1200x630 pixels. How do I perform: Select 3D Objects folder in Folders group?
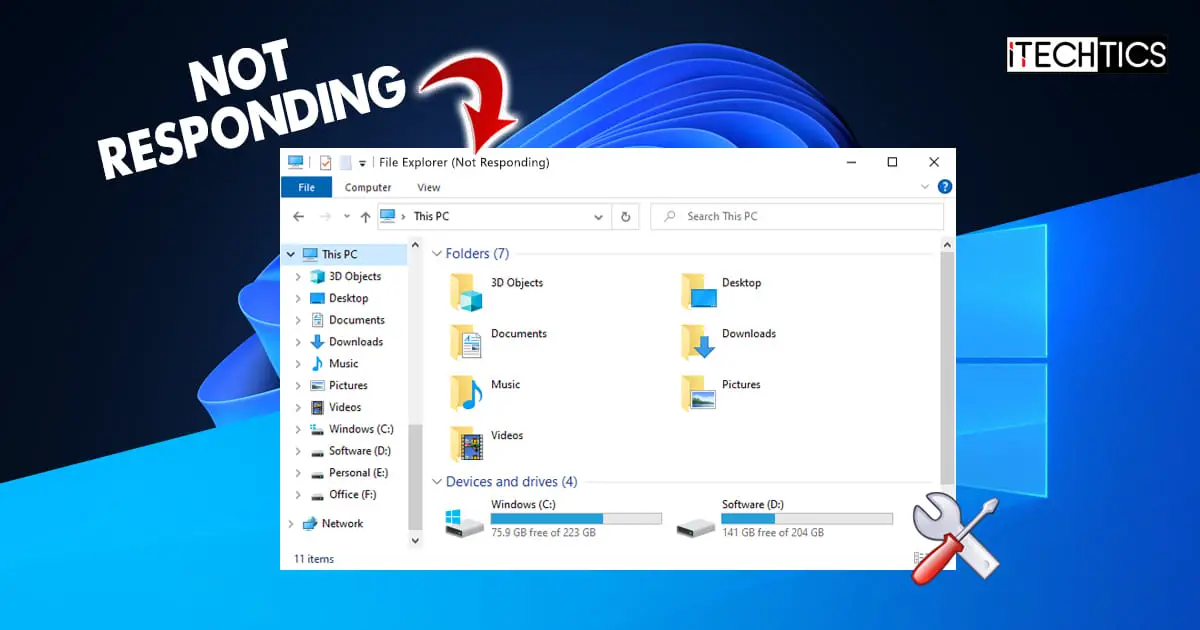coord(496,291)
